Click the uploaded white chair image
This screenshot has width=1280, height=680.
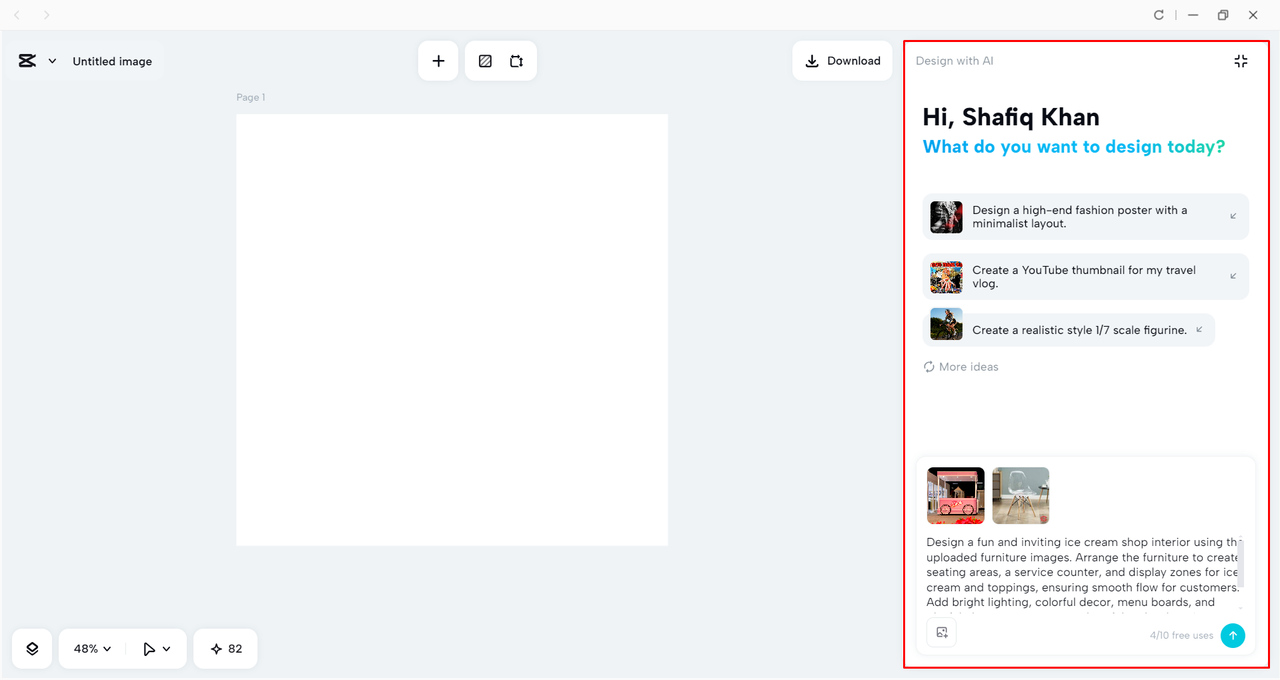[x=1021, y=495]
